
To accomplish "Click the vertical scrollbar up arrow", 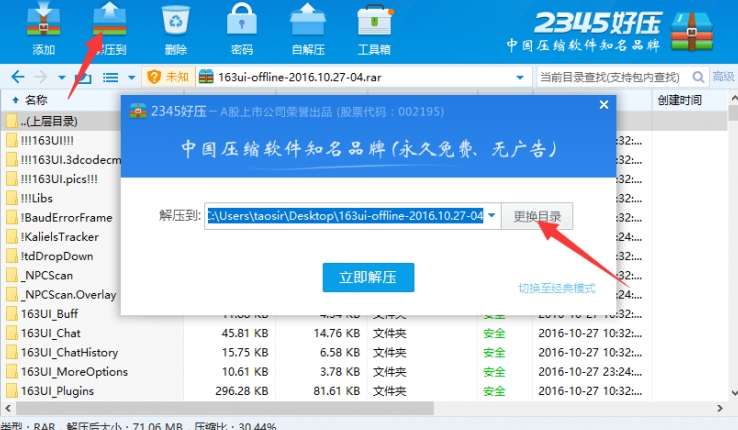I will coord(734,98).
